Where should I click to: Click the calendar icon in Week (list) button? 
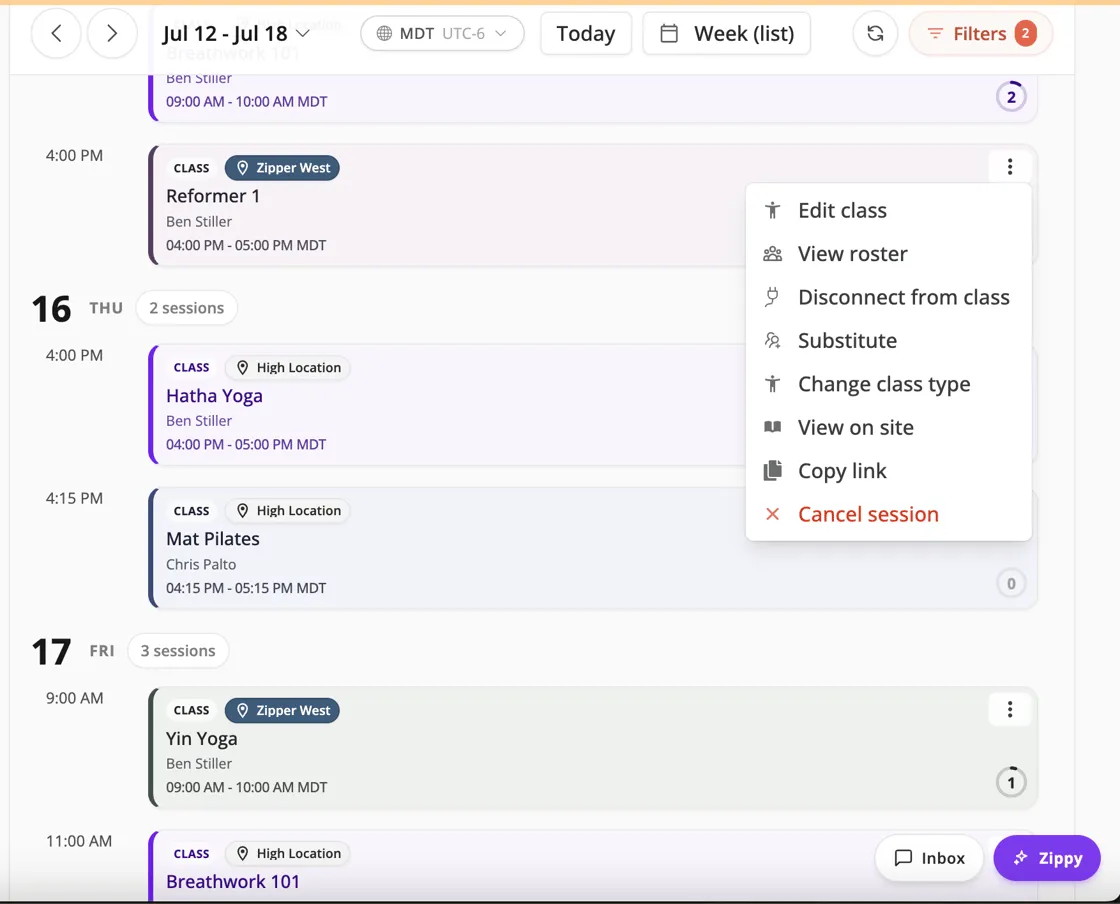(669, 33)
